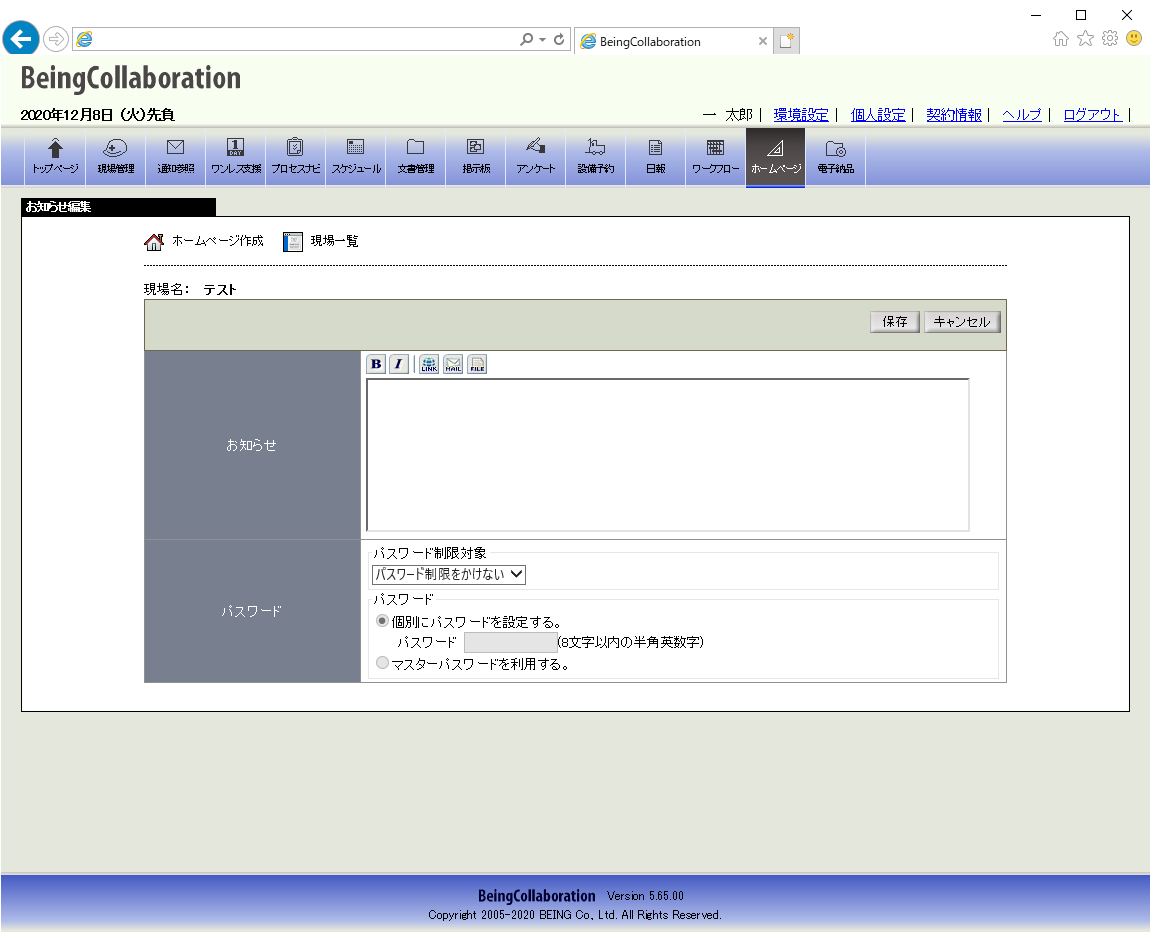Image resolution: width=1151 pixels, height=933 pixels.
Task: Select 個別にパスワードを設定する radio button
Action: (382, 621)
